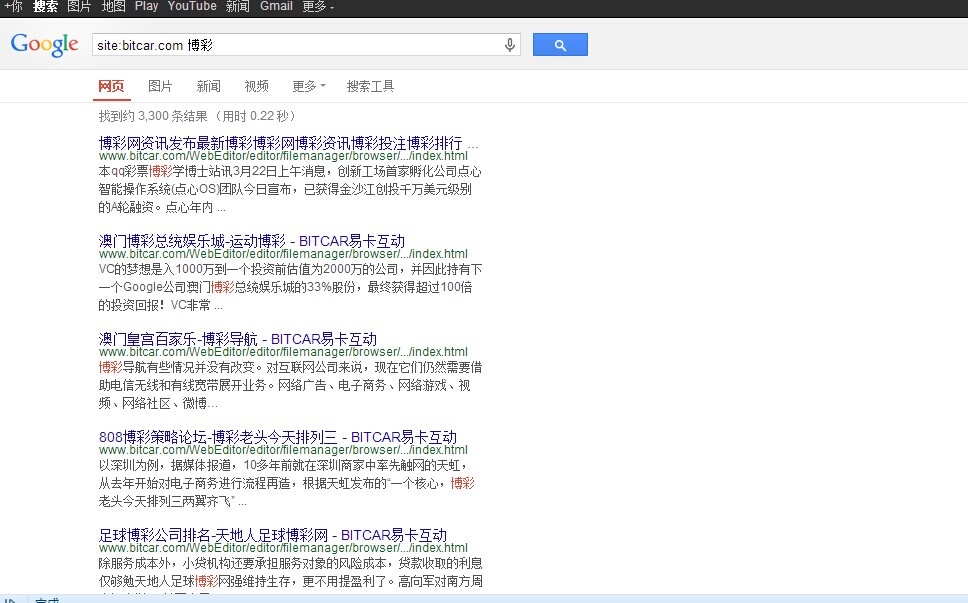
Task: Click the blue search magnifier button
Action: click(x=560, y=44)
